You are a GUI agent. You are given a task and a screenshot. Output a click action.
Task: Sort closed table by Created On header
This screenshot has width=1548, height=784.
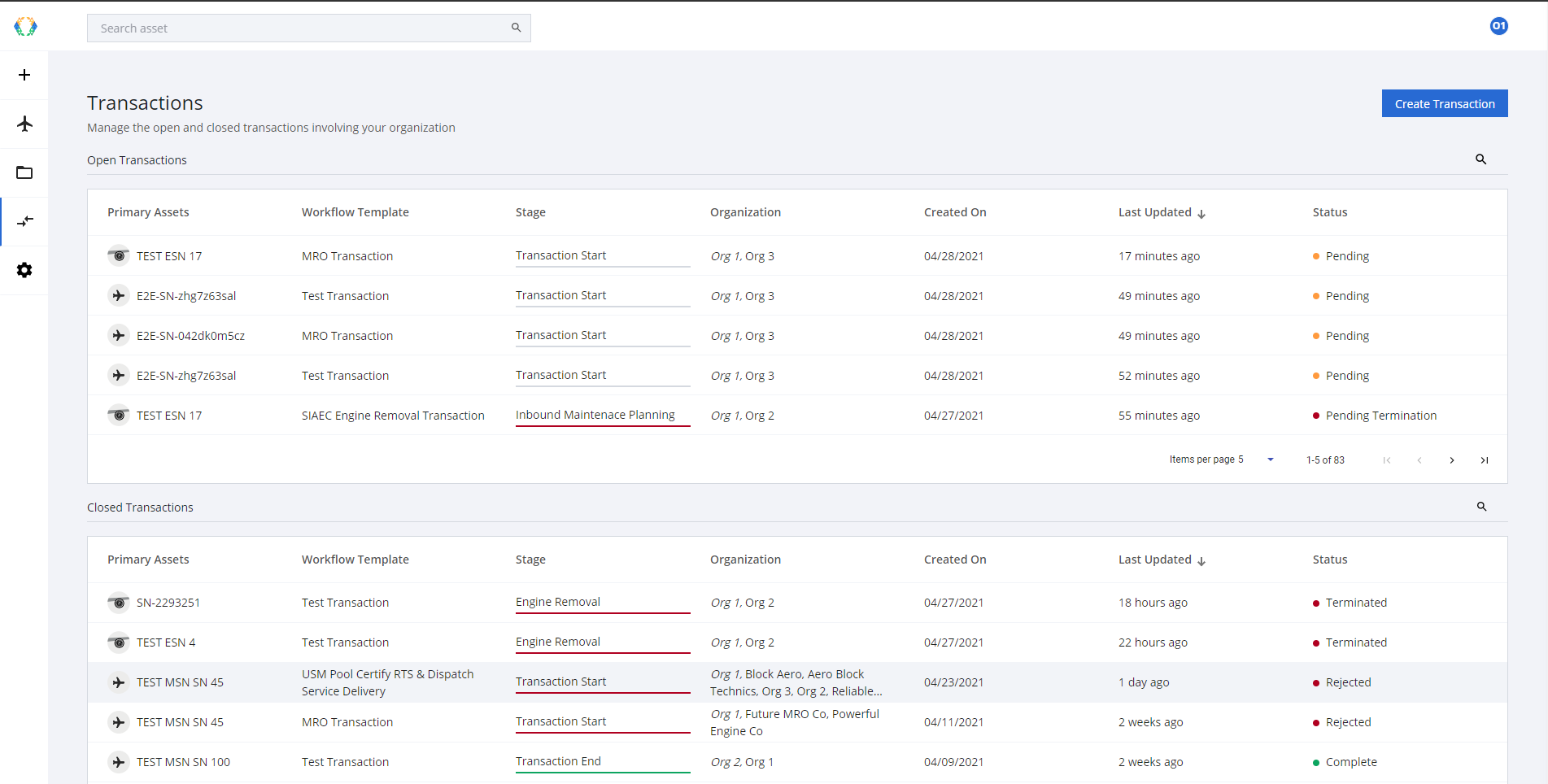tap(955, 560)
